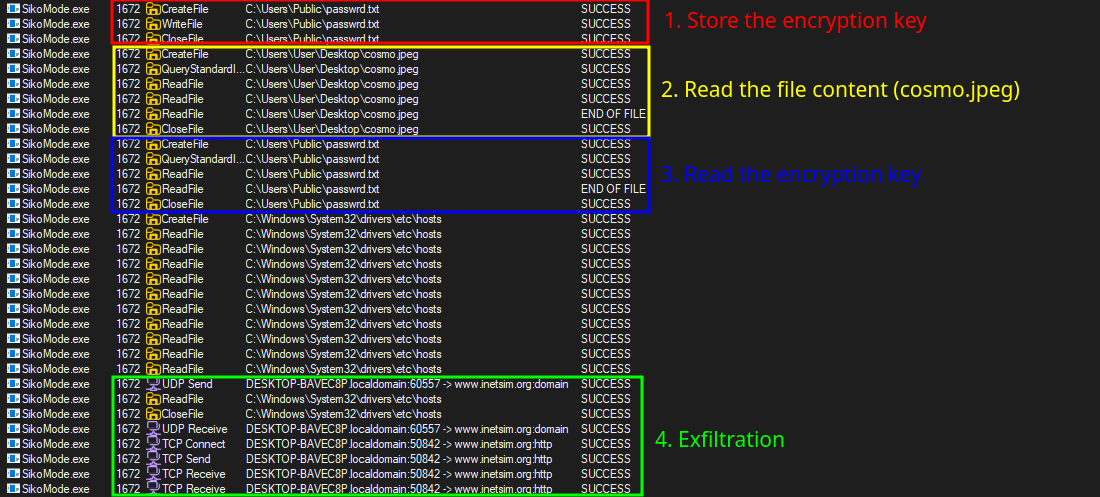The width and height of the screenshot is (1100, 497).
Task: Click the network icon beside UDP Send
Action: pyautogui.click(x=153, y=384)
